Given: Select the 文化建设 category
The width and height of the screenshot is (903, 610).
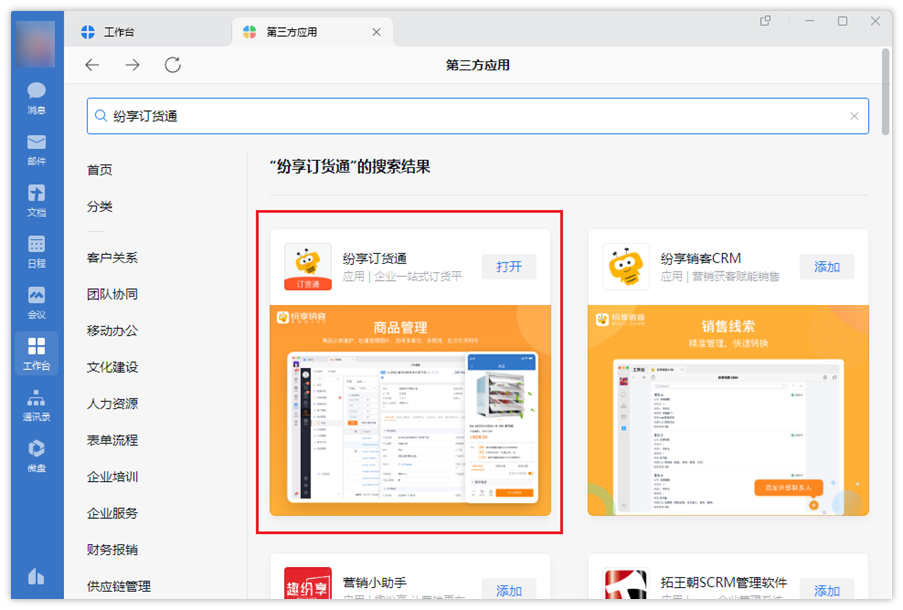Looking at the screenshot, I should pos(112,367).
